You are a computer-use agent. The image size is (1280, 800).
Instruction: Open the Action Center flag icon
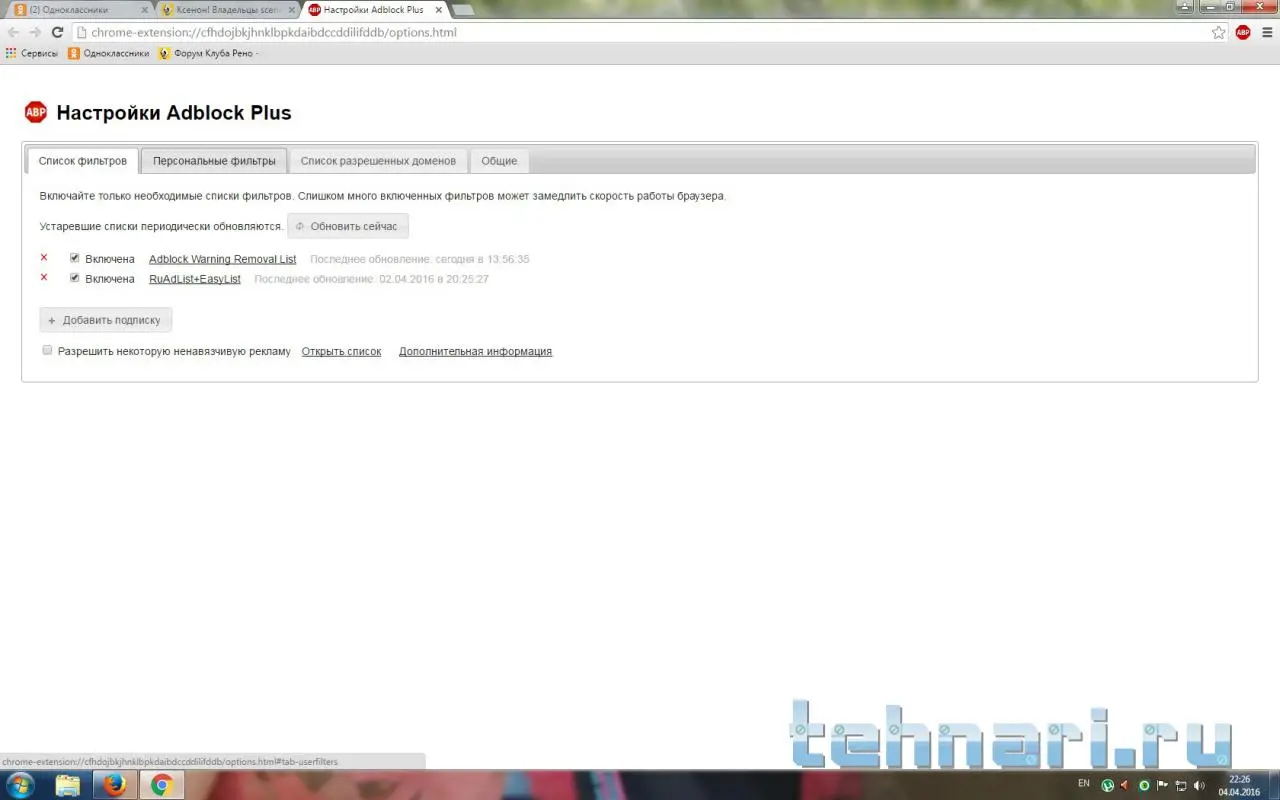pos(1162,785)
